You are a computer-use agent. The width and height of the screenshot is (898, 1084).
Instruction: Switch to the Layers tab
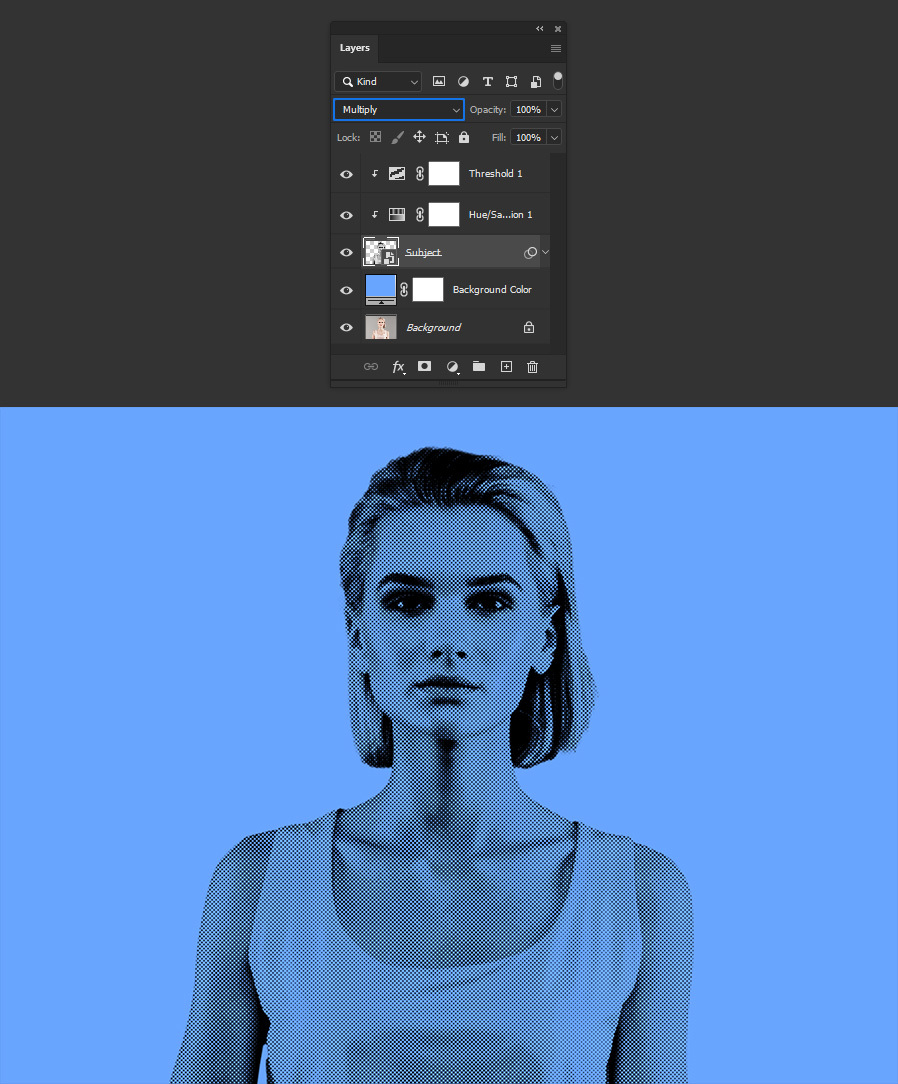pyautogui.click(x=355, y=48)
